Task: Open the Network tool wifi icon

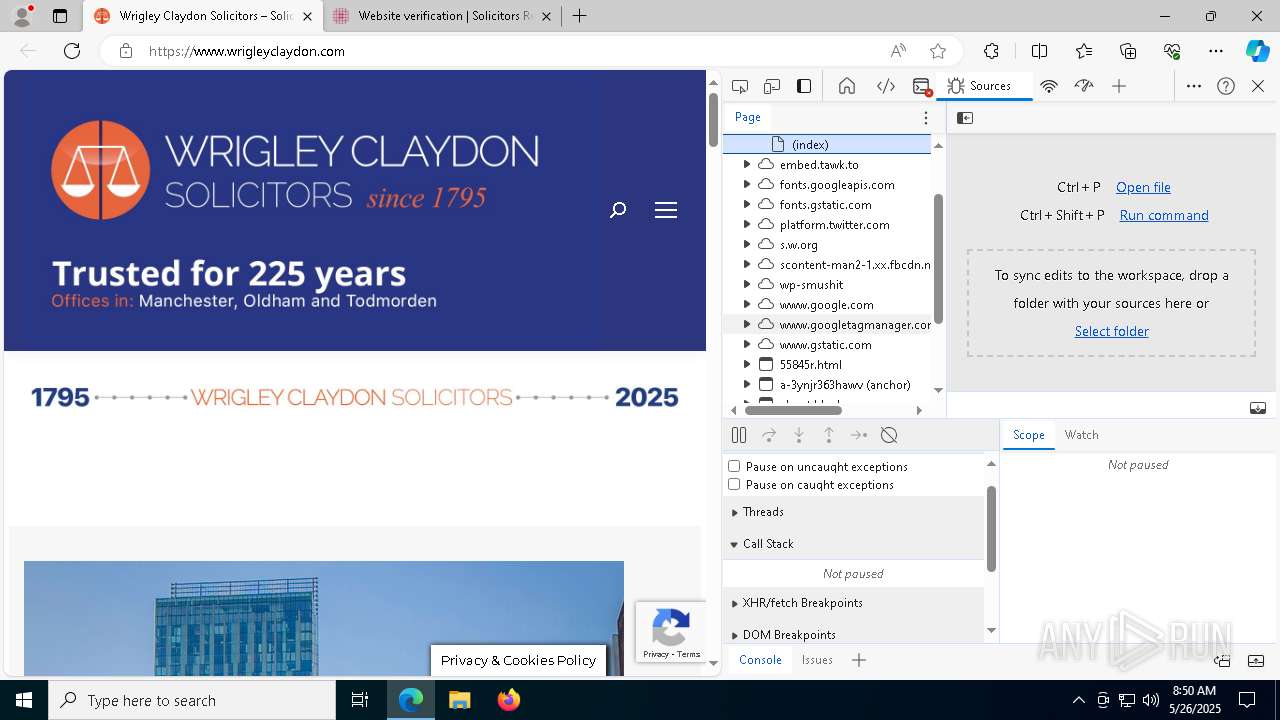Action: click(x=1049, y=86)
